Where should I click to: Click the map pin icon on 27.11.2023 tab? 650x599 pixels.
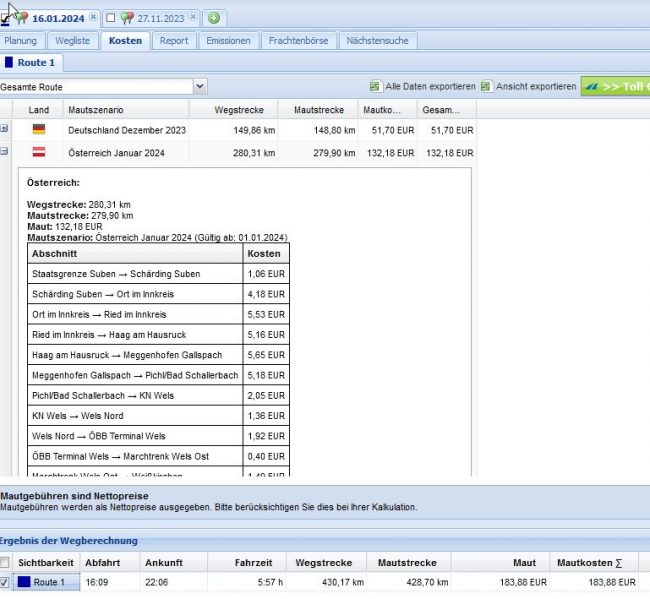pyautogui.click(x=126, y=18)
